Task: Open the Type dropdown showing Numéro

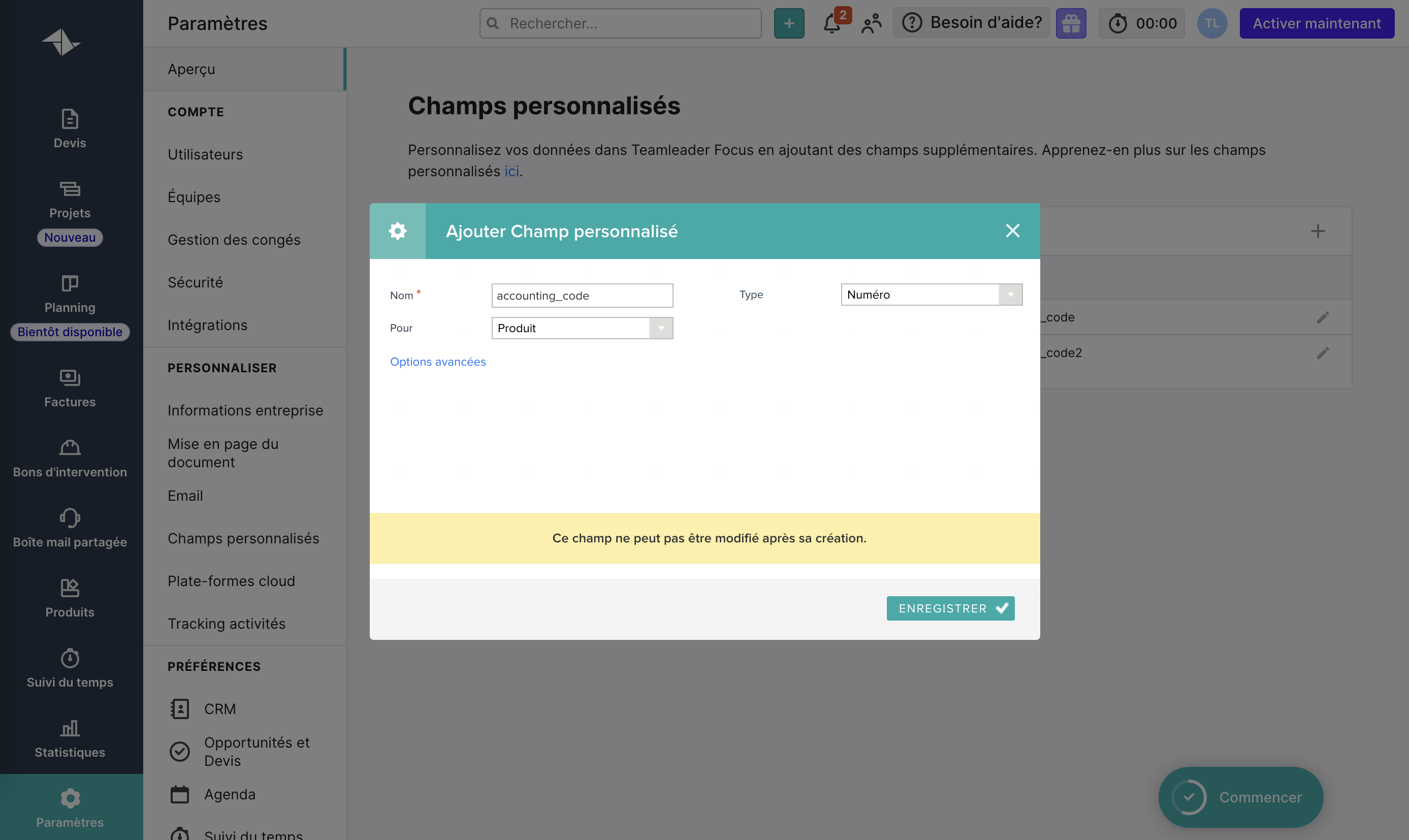Action: 931,295
